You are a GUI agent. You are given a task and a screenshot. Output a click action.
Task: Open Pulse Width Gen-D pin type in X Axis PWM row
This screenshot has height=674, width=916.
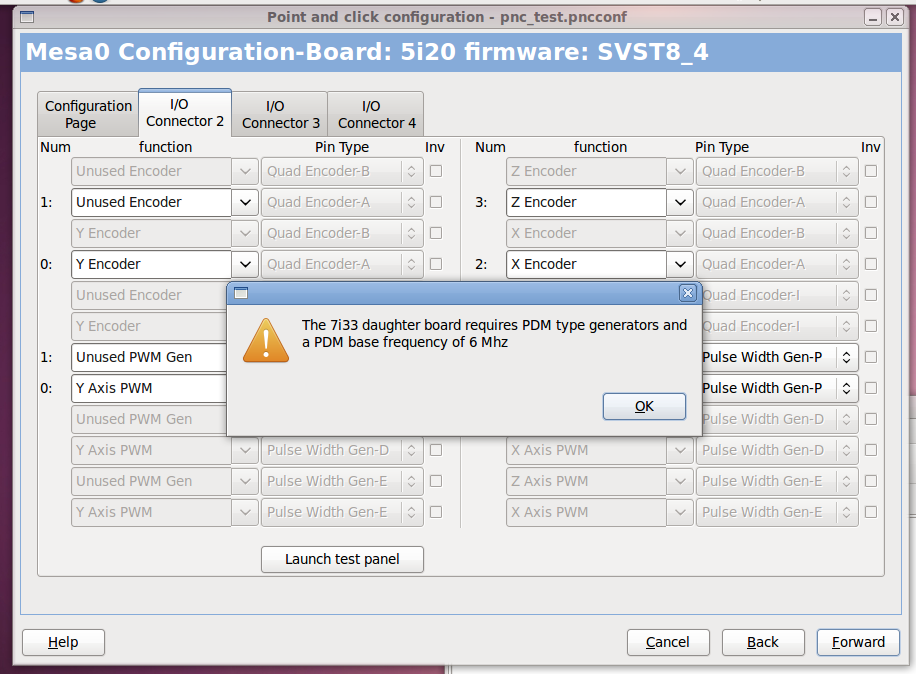click(777, 450)
